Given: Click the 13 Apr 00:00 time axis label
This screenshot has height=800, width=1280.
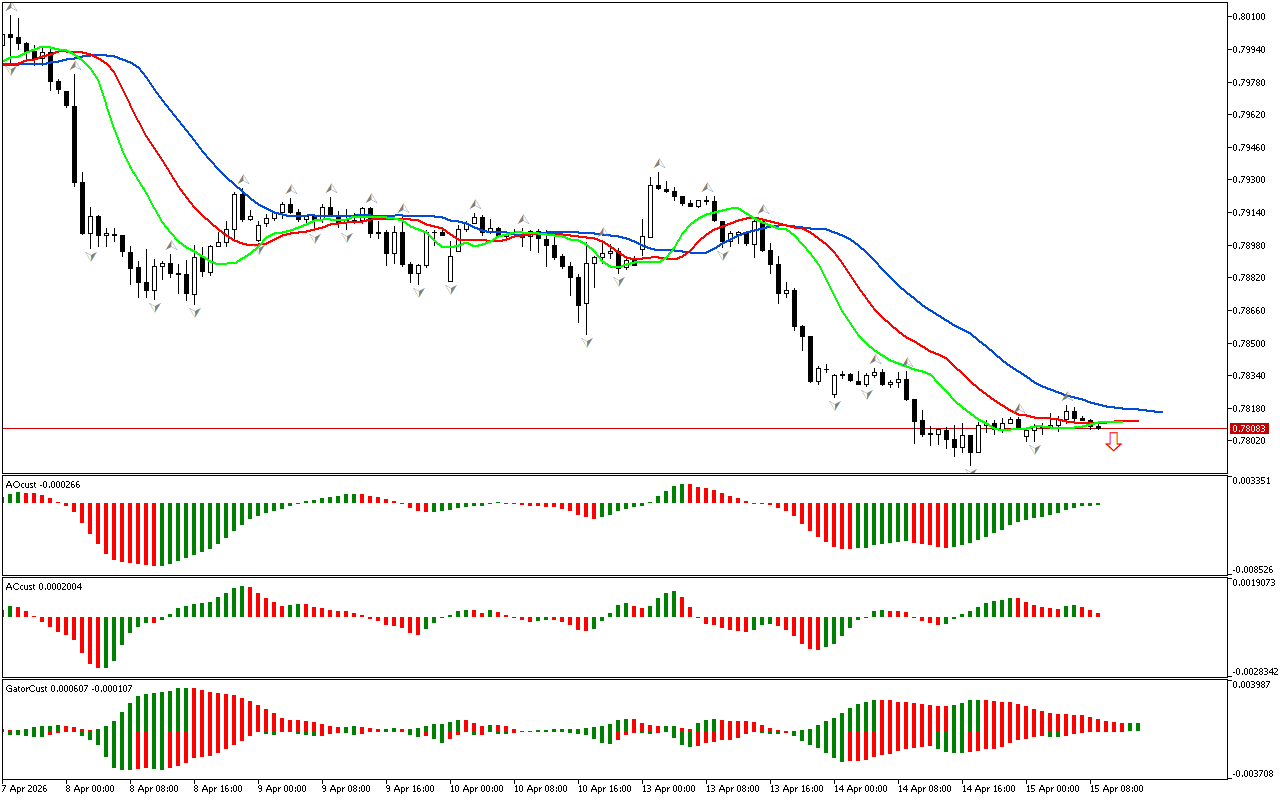Looking at the screenshot, I should [x=668, y=788].
